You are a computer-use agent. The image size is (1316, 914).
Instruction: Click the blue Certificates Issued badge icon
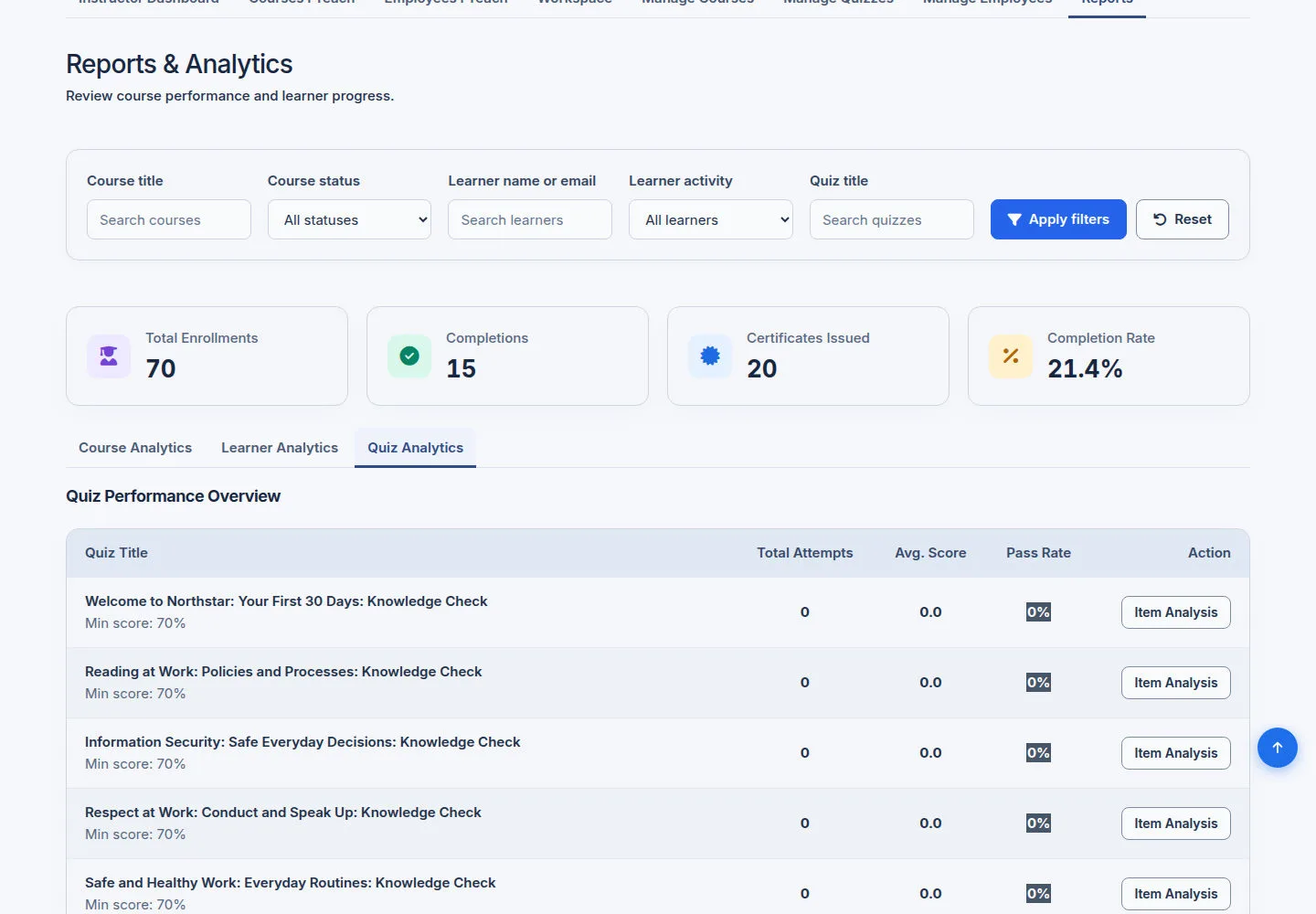click(x=710, y=356)
